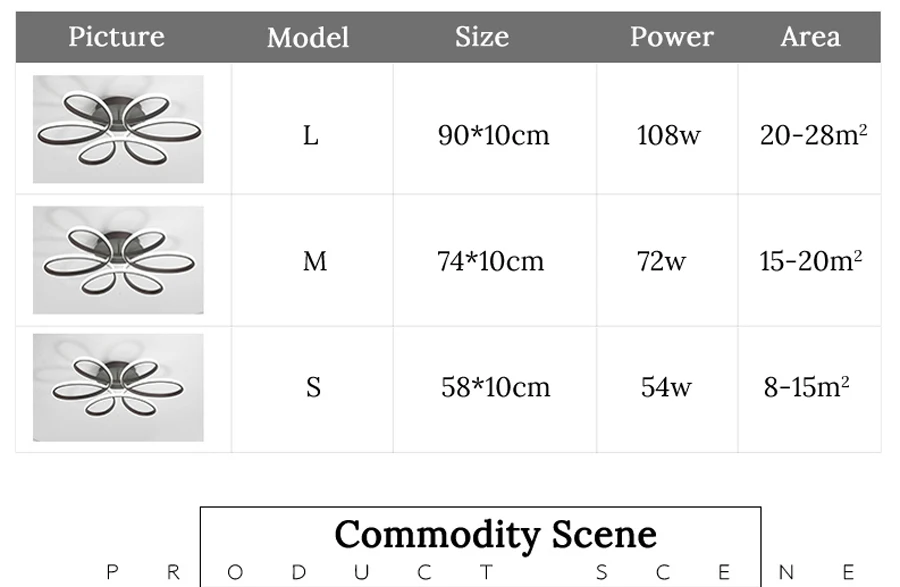Click the S model label
900x587 pixels.
tap(313, 387)
